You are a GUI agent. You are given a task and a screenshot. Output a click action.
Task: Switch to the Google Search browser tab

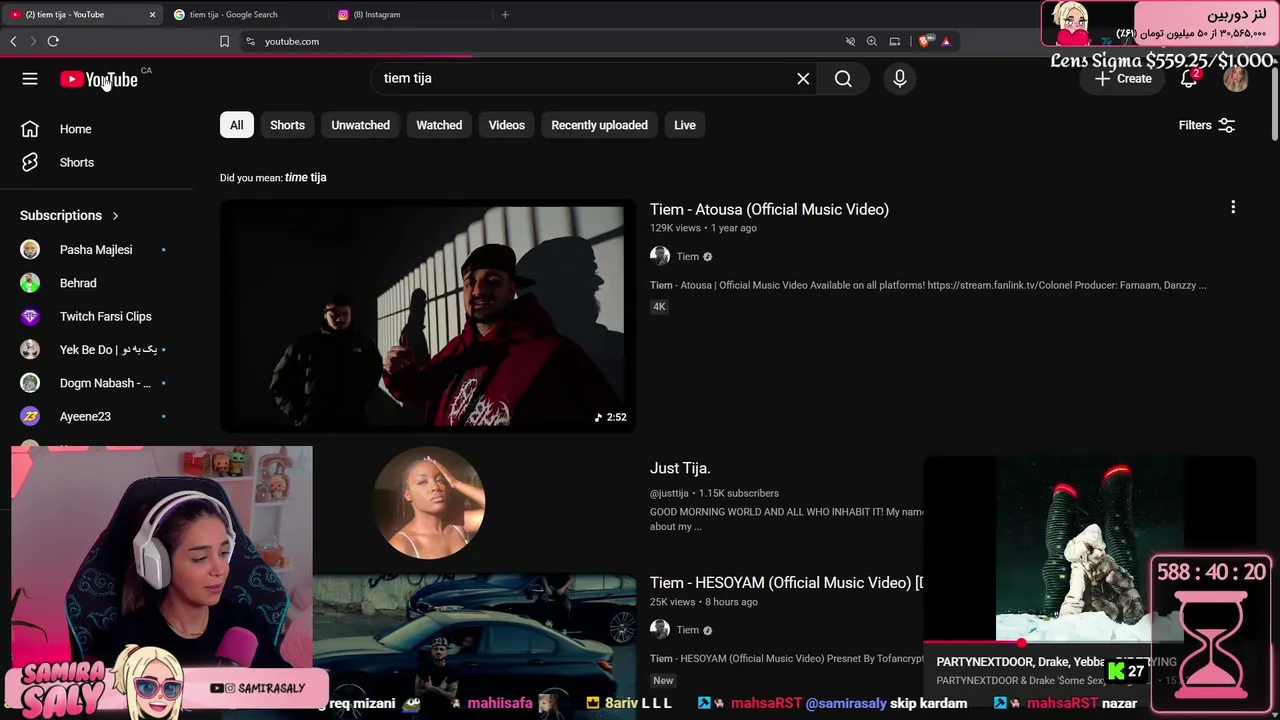(245, 14)
